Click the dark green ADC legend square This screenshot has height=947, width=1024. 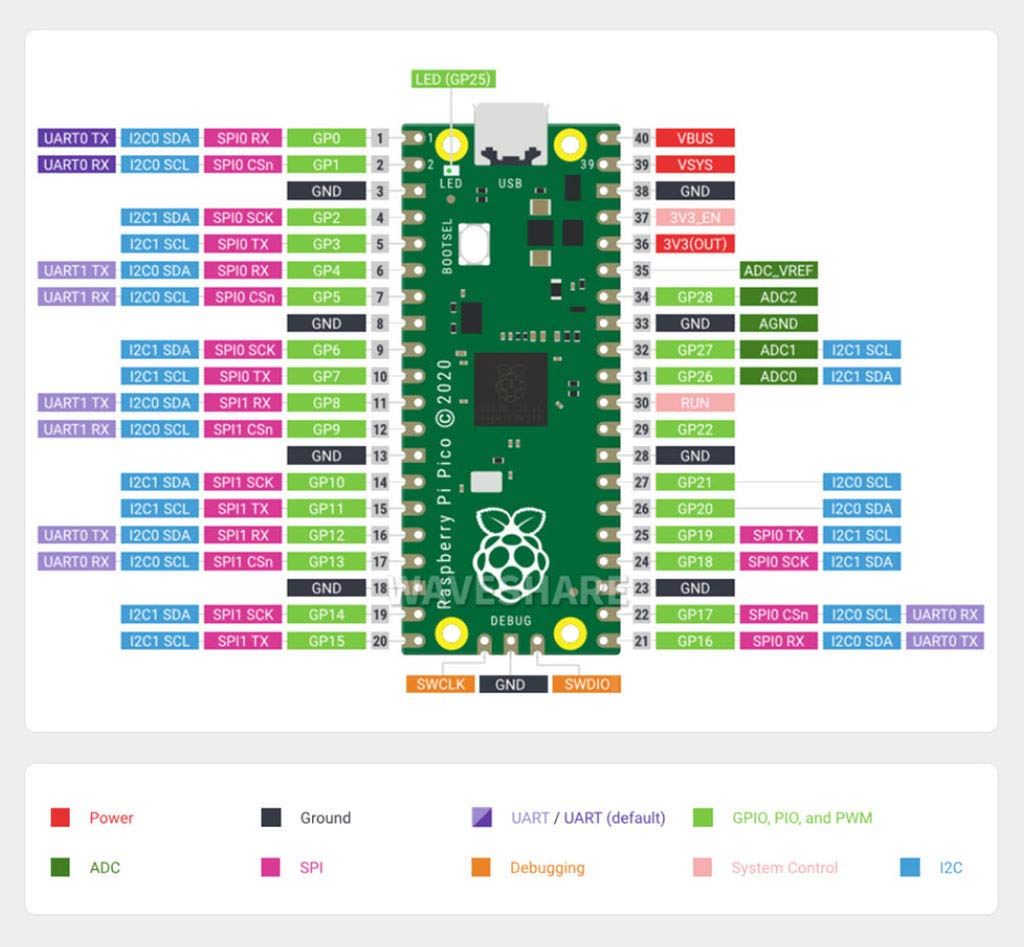[60, 867]
